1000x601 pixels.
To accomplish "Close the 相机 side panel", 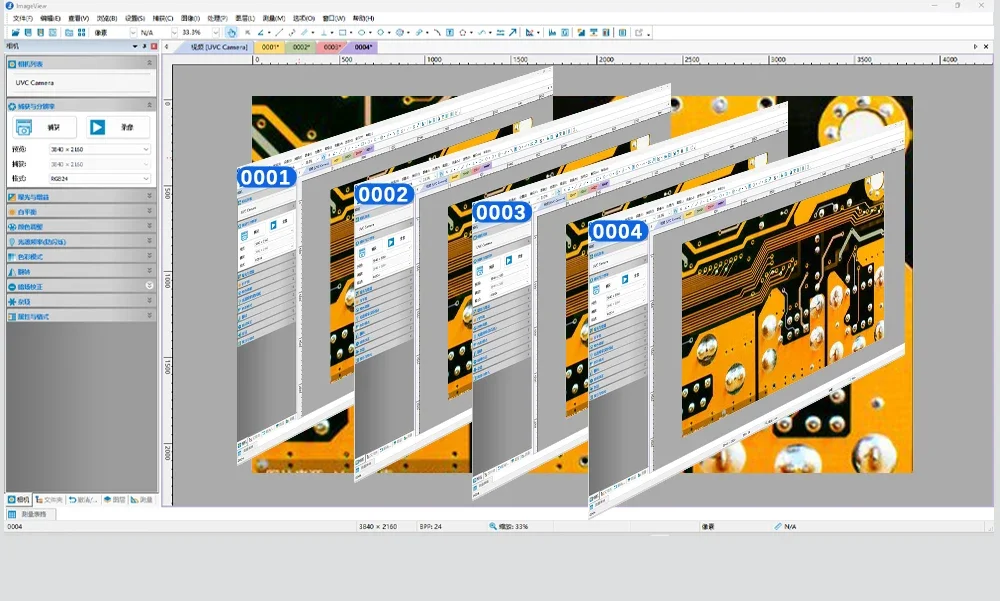I will [154, 47].
